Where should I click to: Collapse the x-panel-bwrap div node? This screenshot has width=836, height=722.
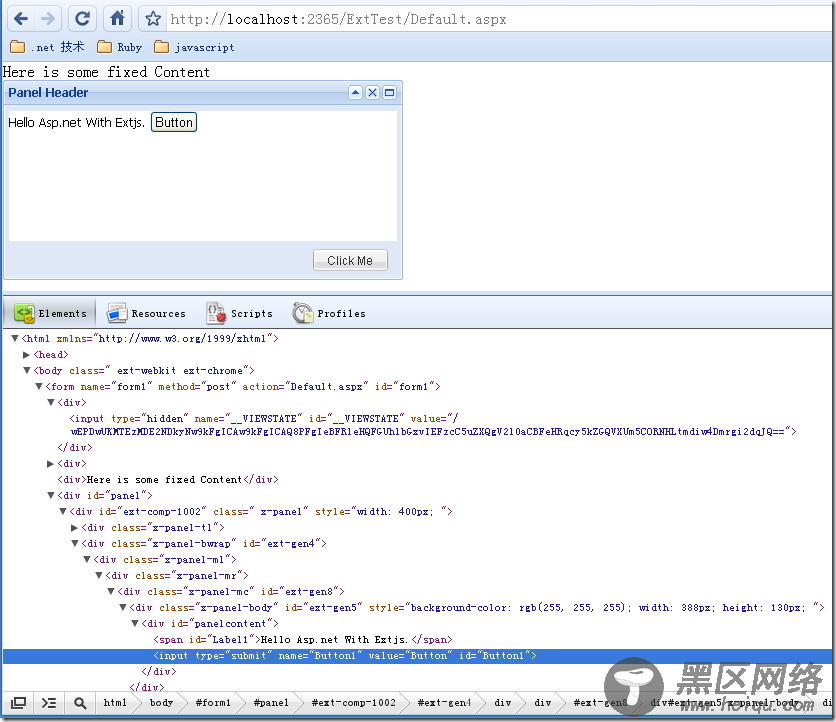(x=75, y=543)
